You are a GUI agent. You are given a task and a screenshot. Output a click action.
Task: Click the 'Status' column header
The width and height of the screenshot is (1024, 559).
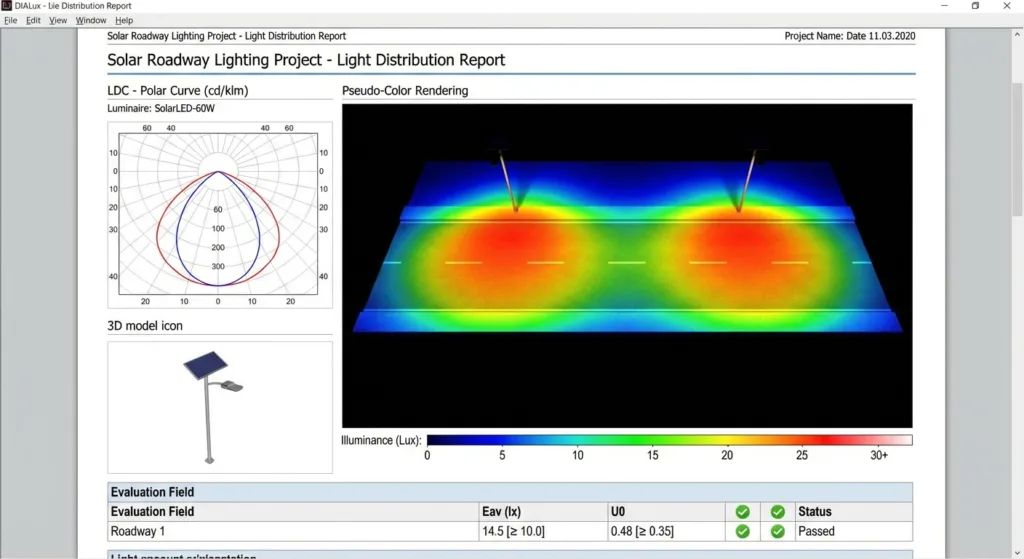pos(854,511)
